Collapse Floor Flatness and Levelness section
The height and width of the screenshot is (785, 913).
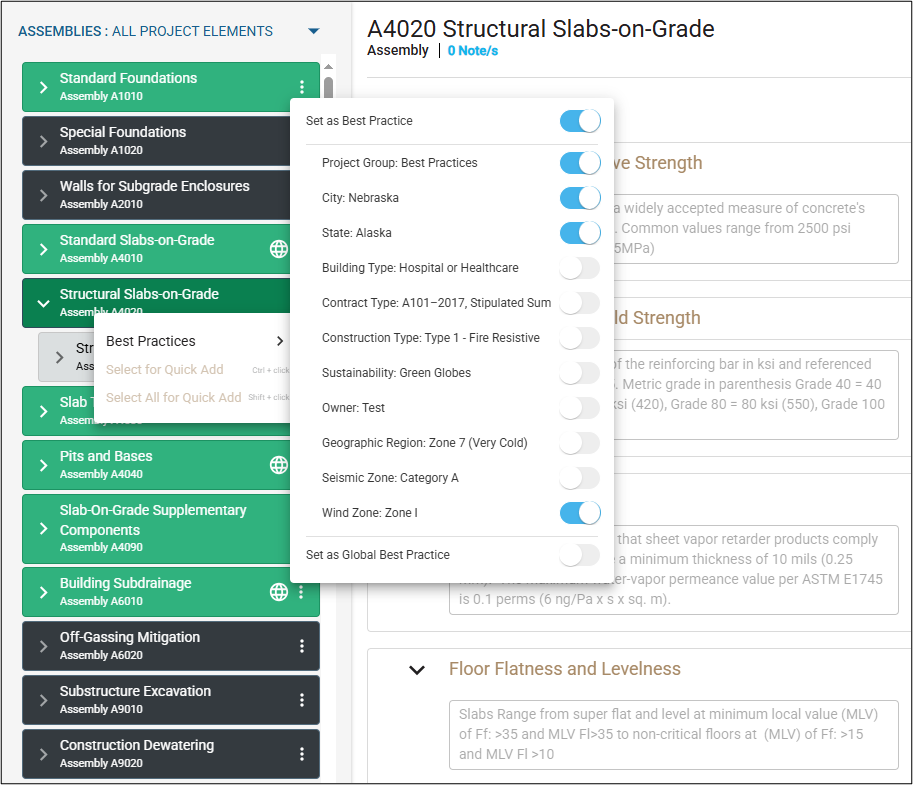417,670
